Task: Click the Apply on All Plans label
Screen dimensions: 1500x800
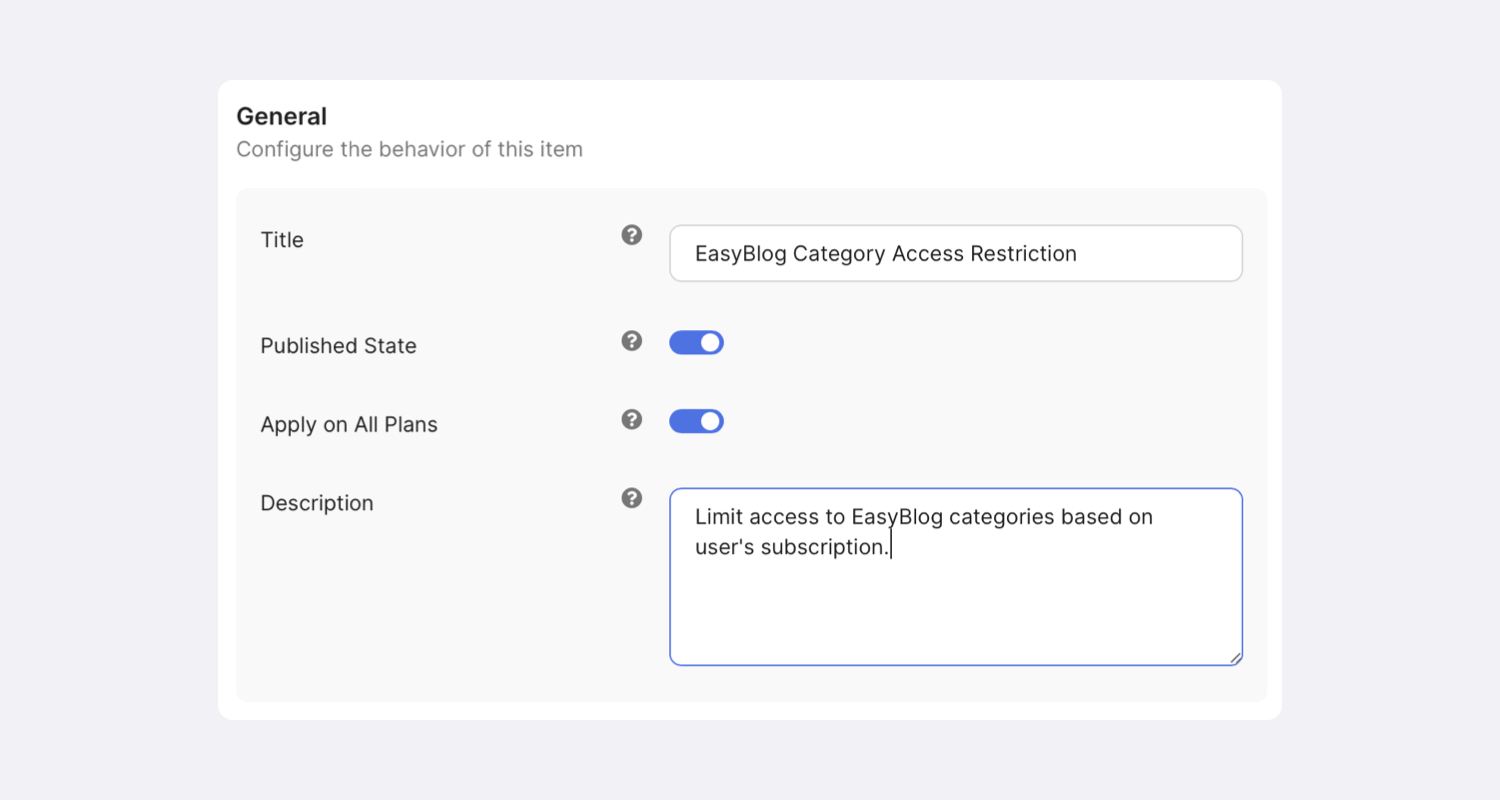Action: [349, 424]
